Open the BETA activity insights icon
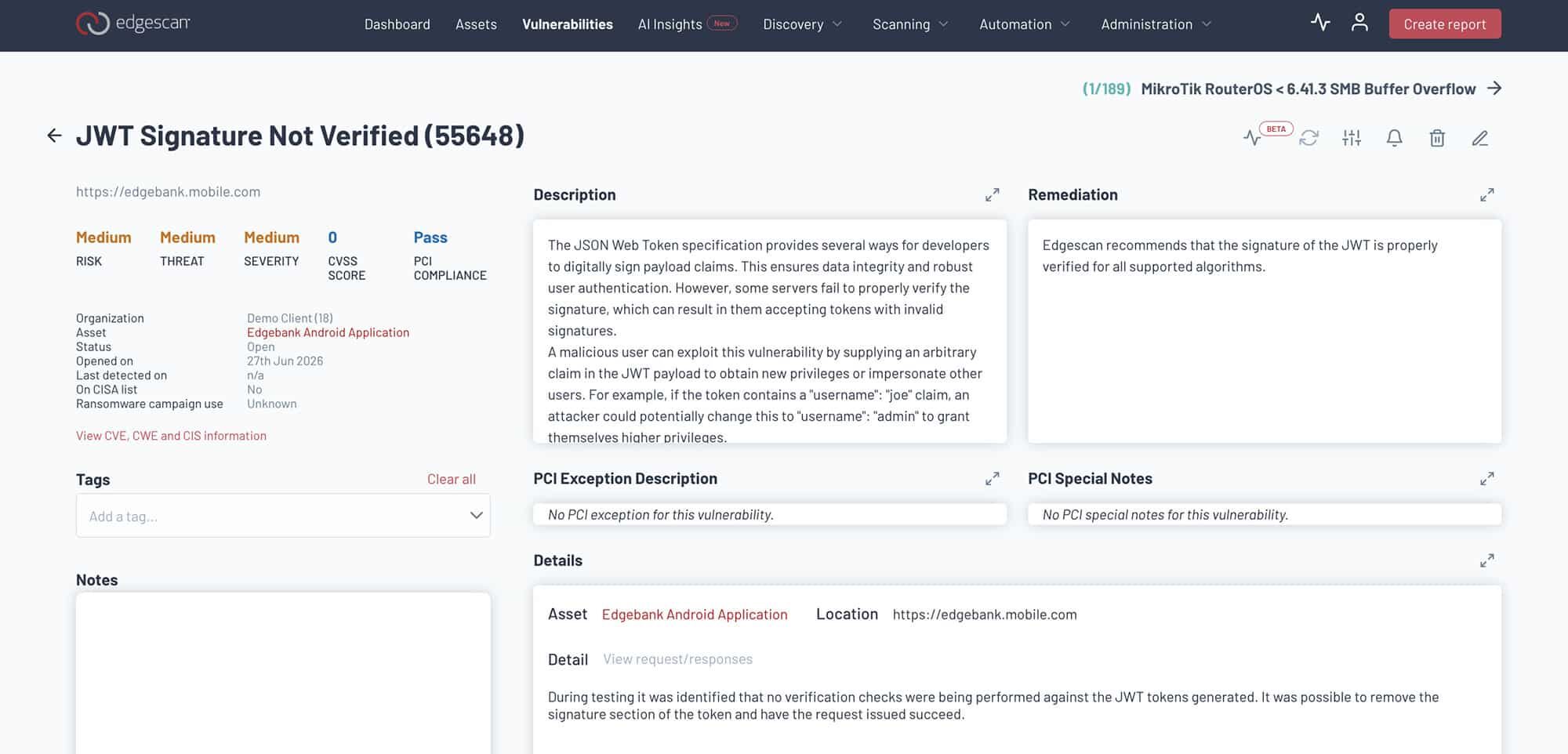Screen dimensions: 1568x754 pos(1253,138)
